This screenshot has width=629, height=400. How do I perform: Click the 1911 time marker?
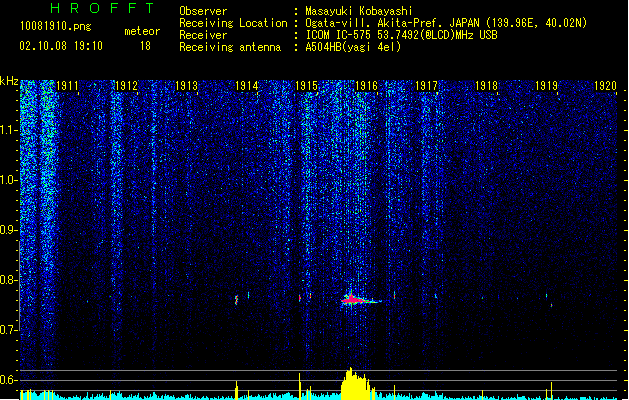pos(67,86)
